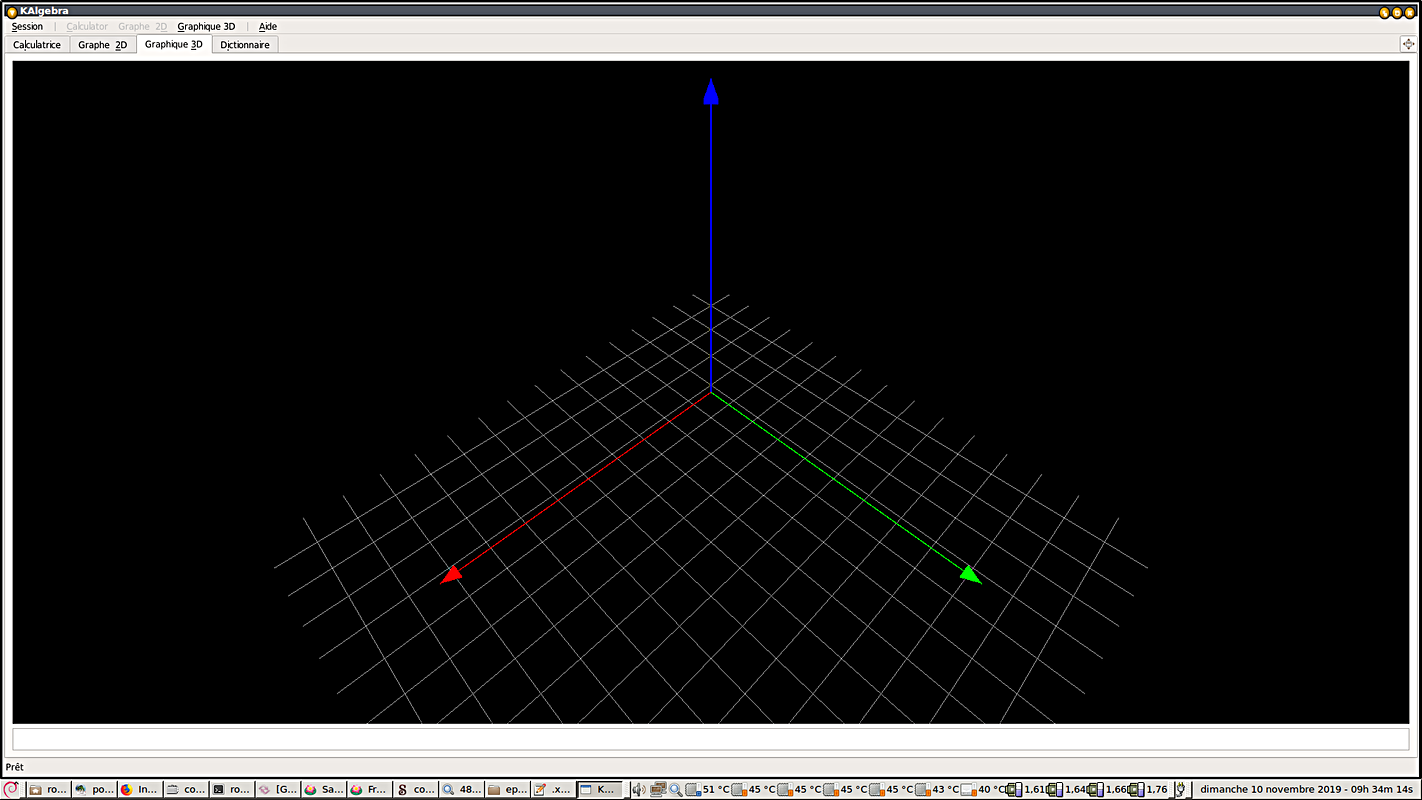Switch to the "[G..." taskbar window

click(x=278, y=789)
